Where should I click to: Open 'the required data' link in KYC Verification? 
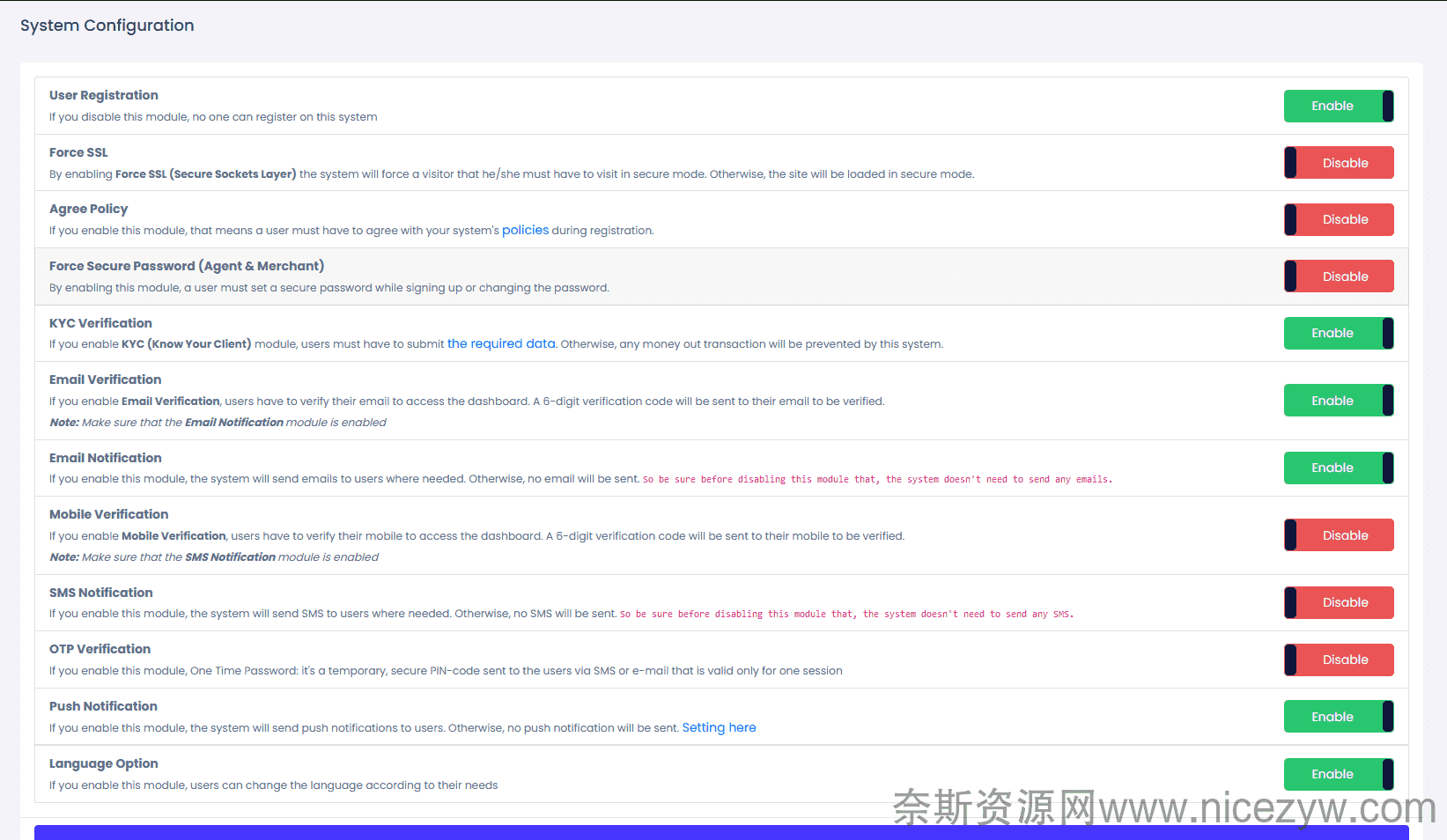point(501,343)
